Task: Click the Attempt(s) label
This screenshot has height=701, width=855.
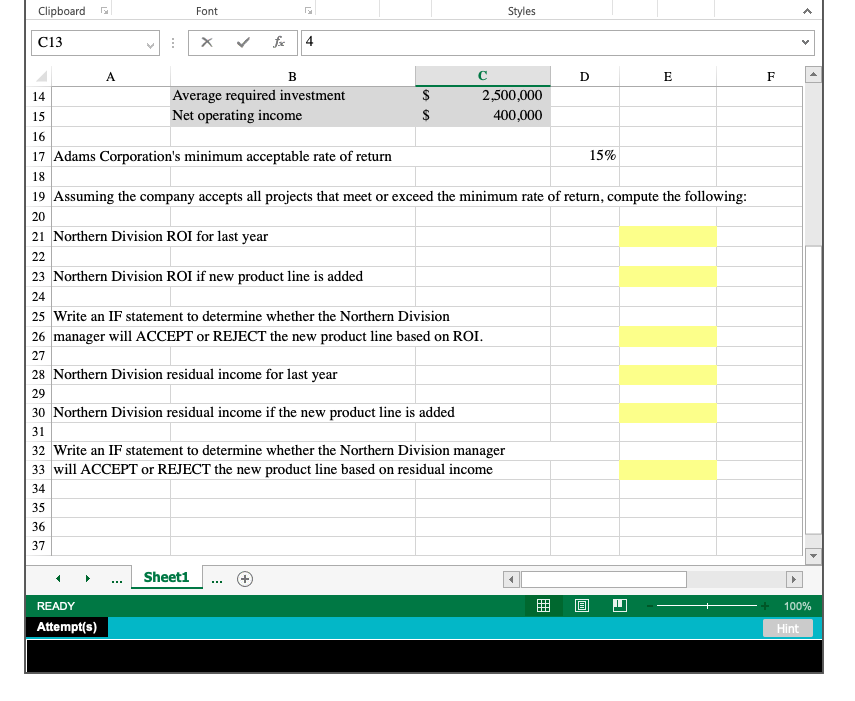Action: (x=66, y=627)
